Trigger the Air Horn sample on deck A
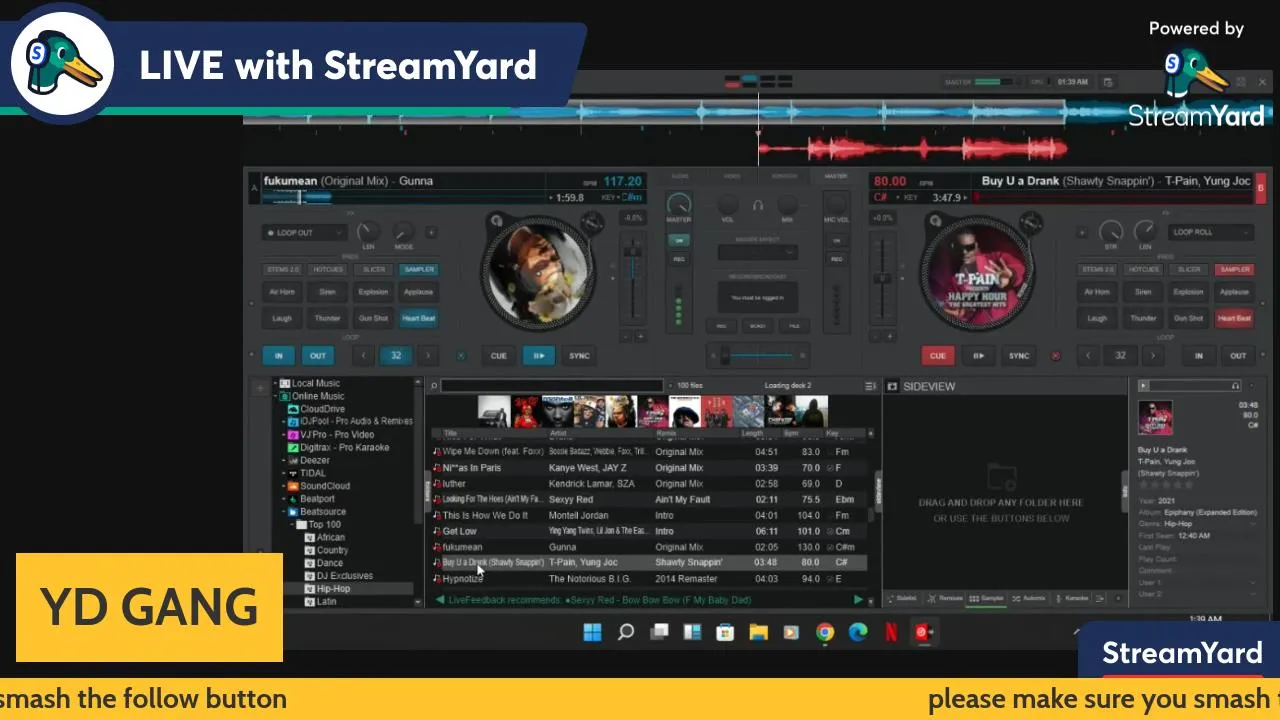 click(282, 292)
